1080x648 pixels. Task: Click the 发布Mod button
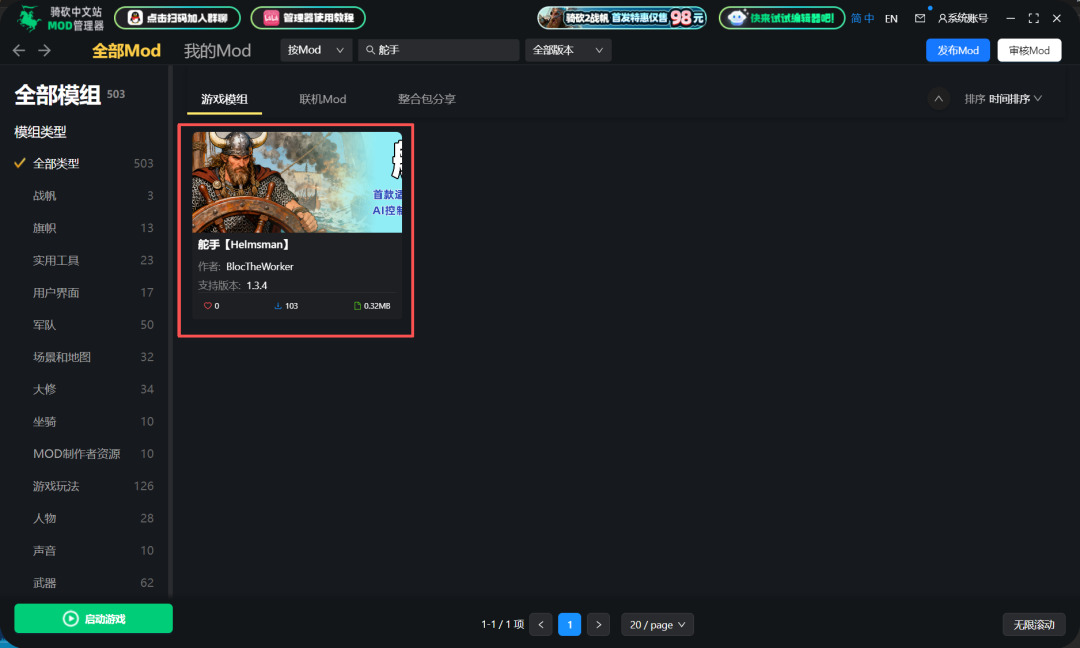tap(957, 50)
